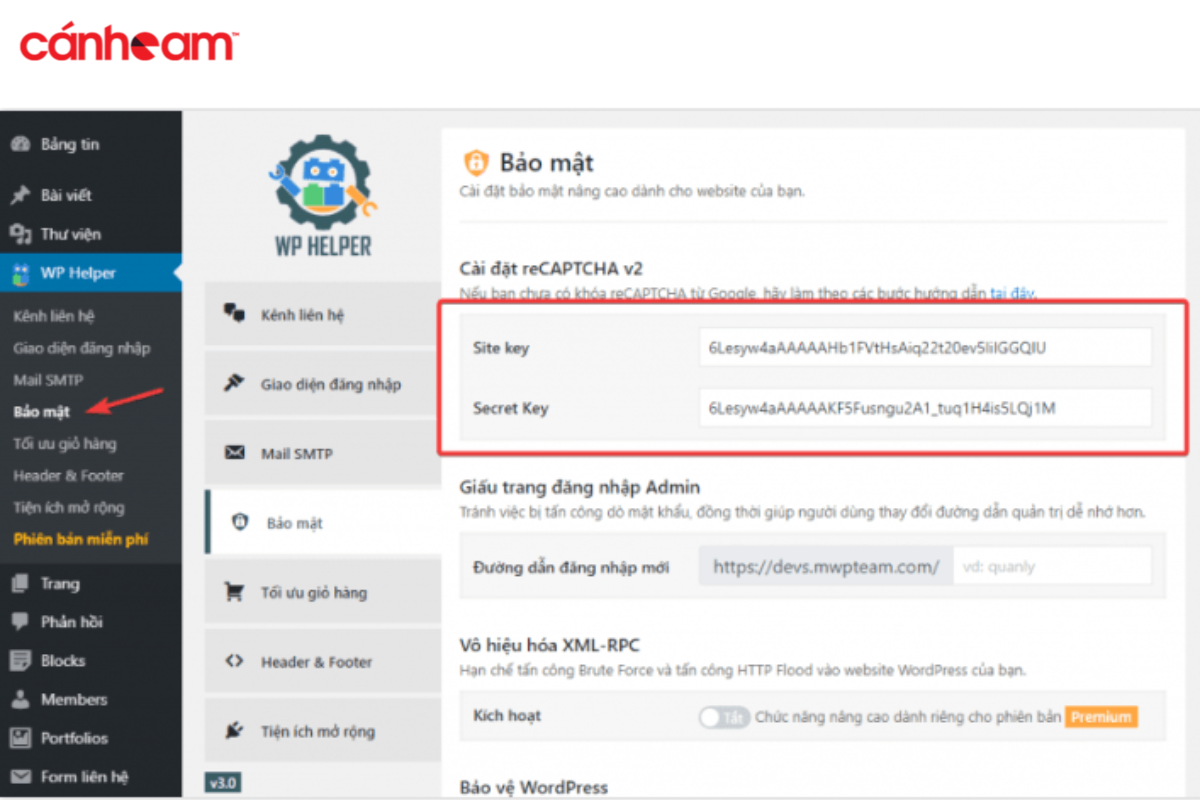Viewport: 1200px width, 800px height.
Task: Open Tiện ích mở rộng submenu item
Action: click(69, 507)
